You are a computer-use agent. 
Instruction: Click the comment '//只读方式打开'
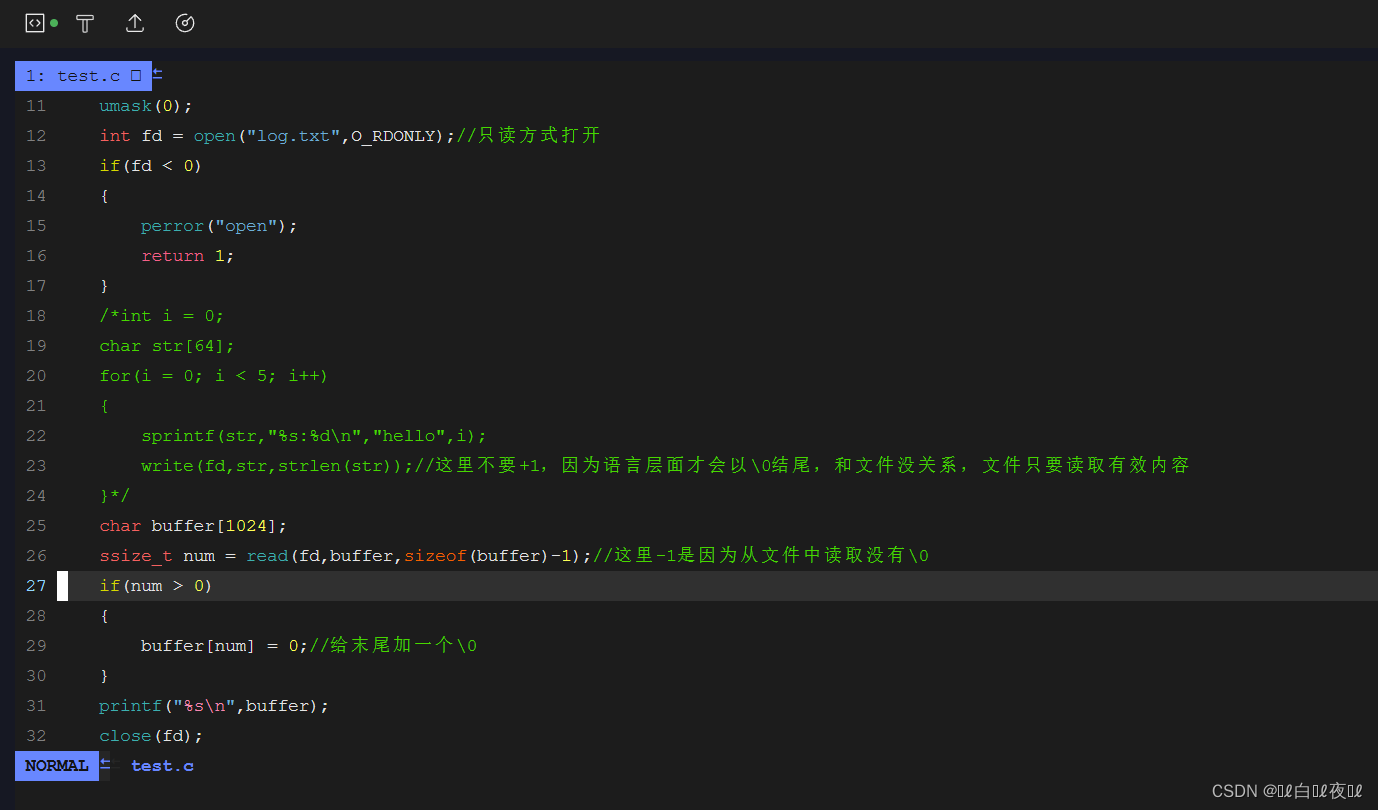pyautogui.click(x=528, y=136)
